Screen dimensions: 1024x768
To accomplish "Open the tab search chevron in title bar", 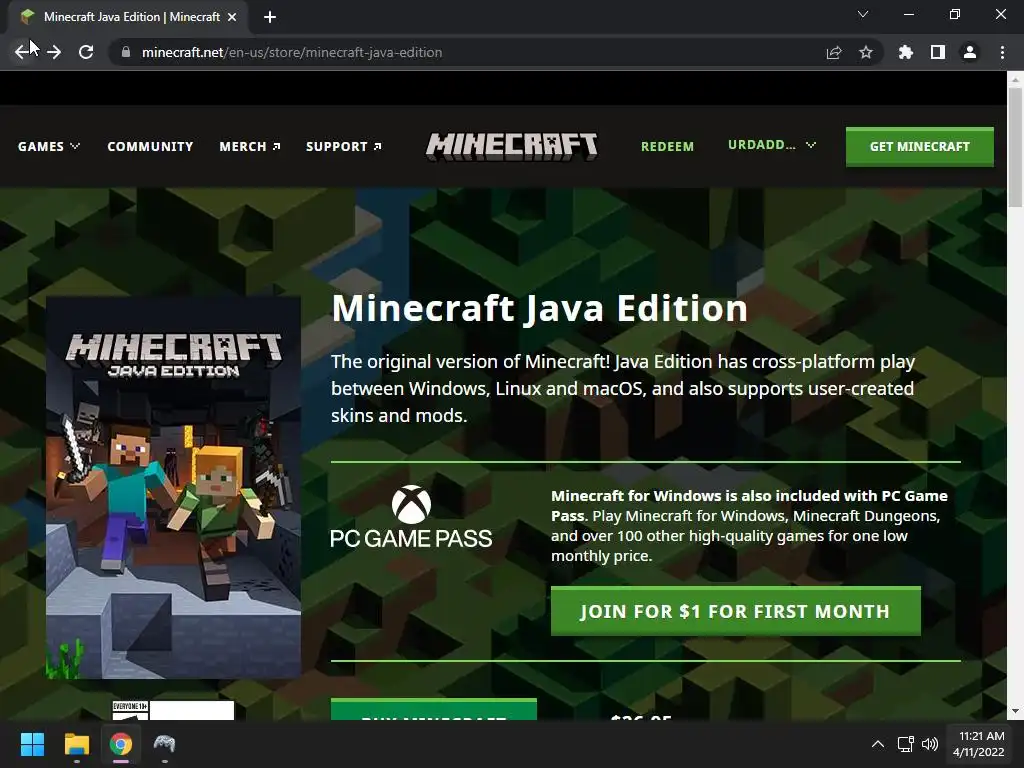I will (x=863, y=14).
